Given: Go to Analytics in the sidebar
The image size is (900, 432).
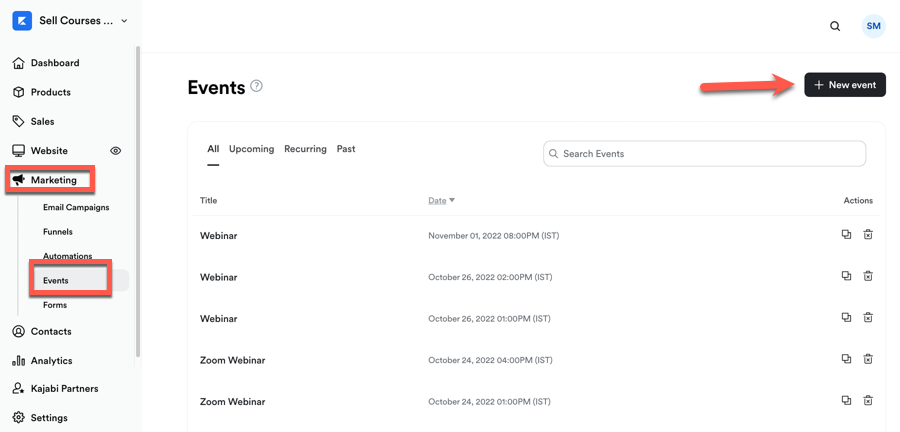Looking at the screenshot, I should [51, 361].
